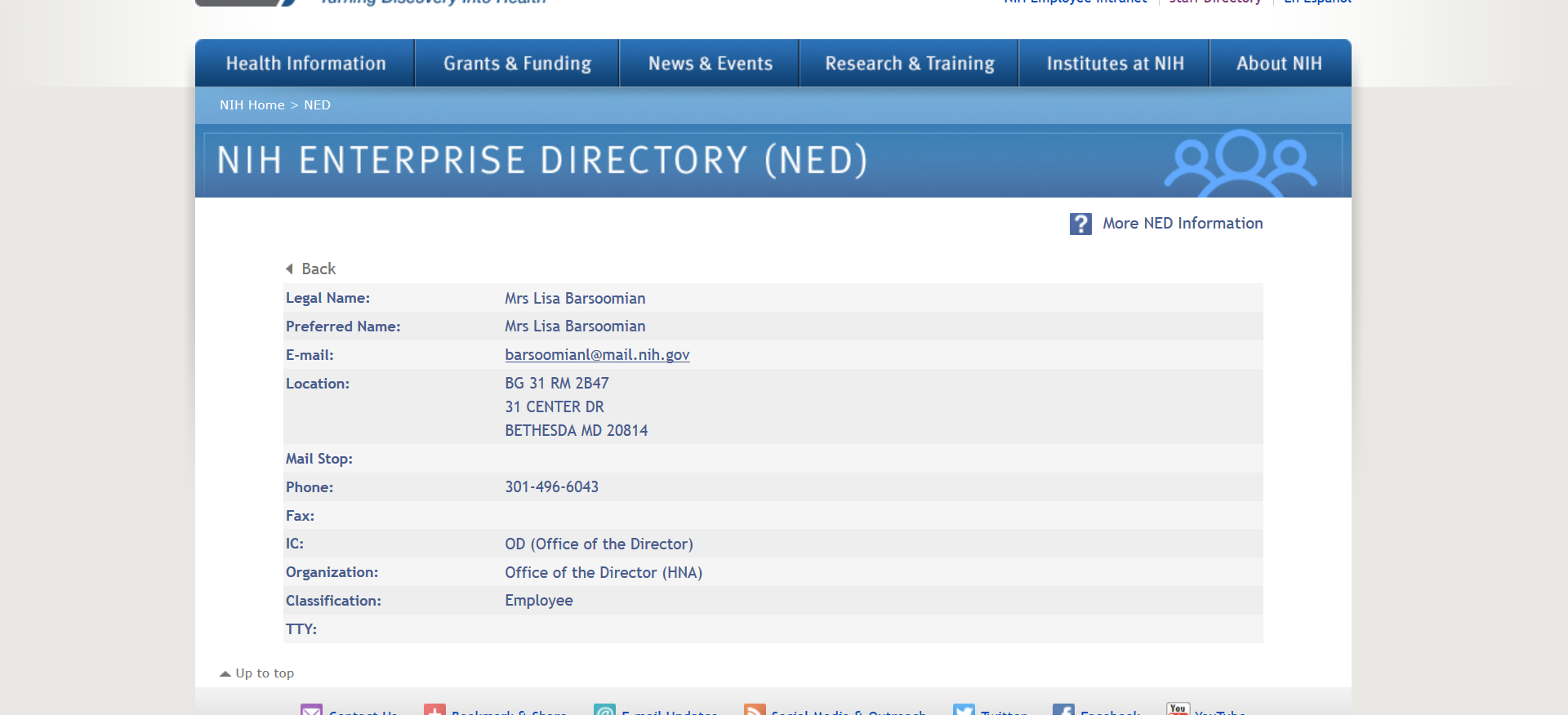
Task: Click the address line BETHESDA MD 20814
Action: (577, 430)
